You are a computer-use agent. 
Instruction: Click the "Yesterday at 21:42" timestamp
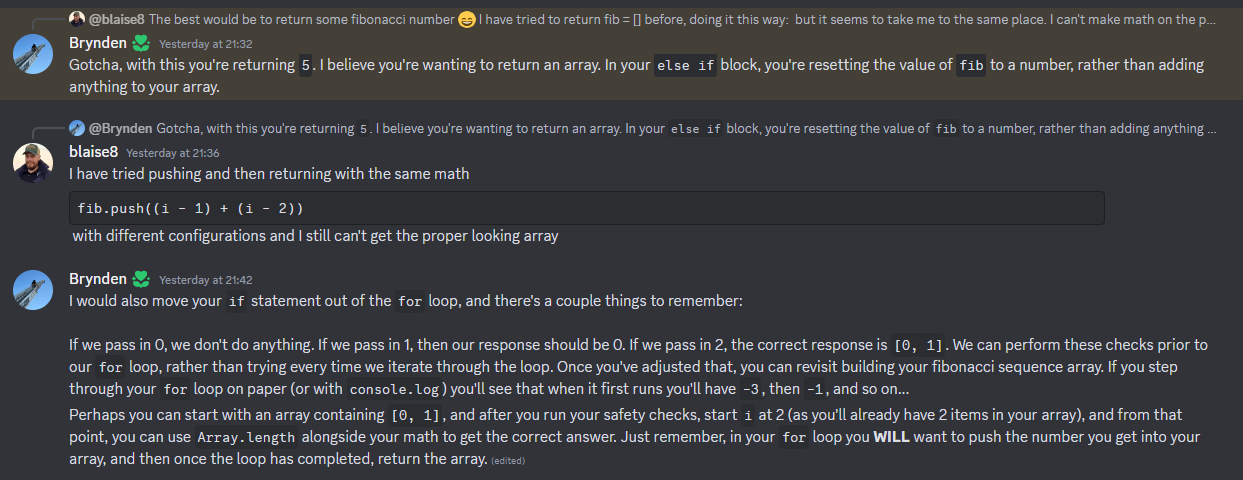pos(205,280)
